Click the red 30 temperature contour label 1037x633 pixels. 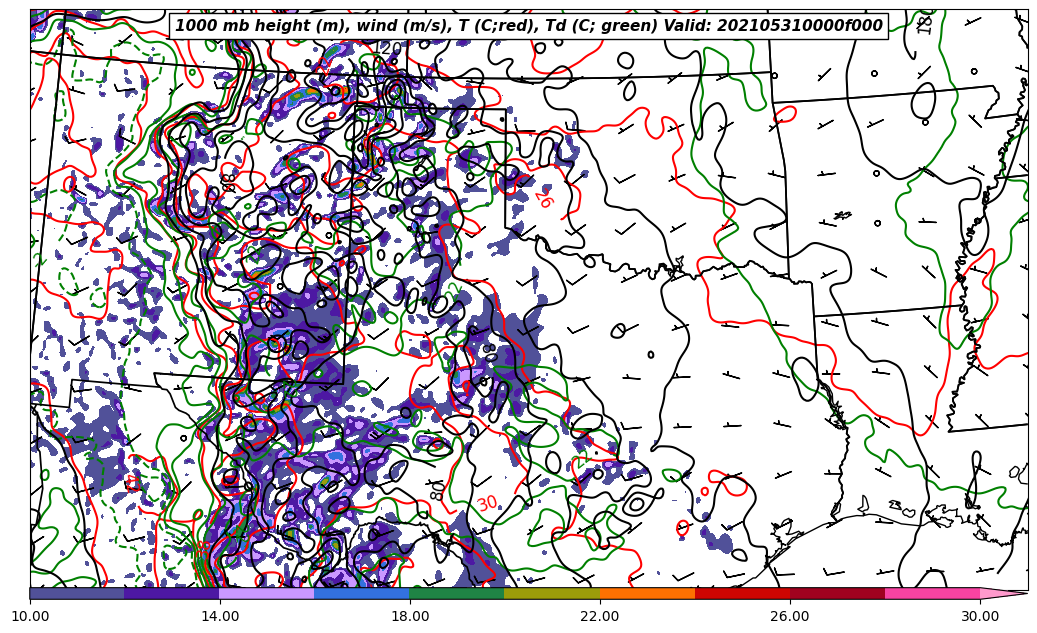[x=487, y=504]
